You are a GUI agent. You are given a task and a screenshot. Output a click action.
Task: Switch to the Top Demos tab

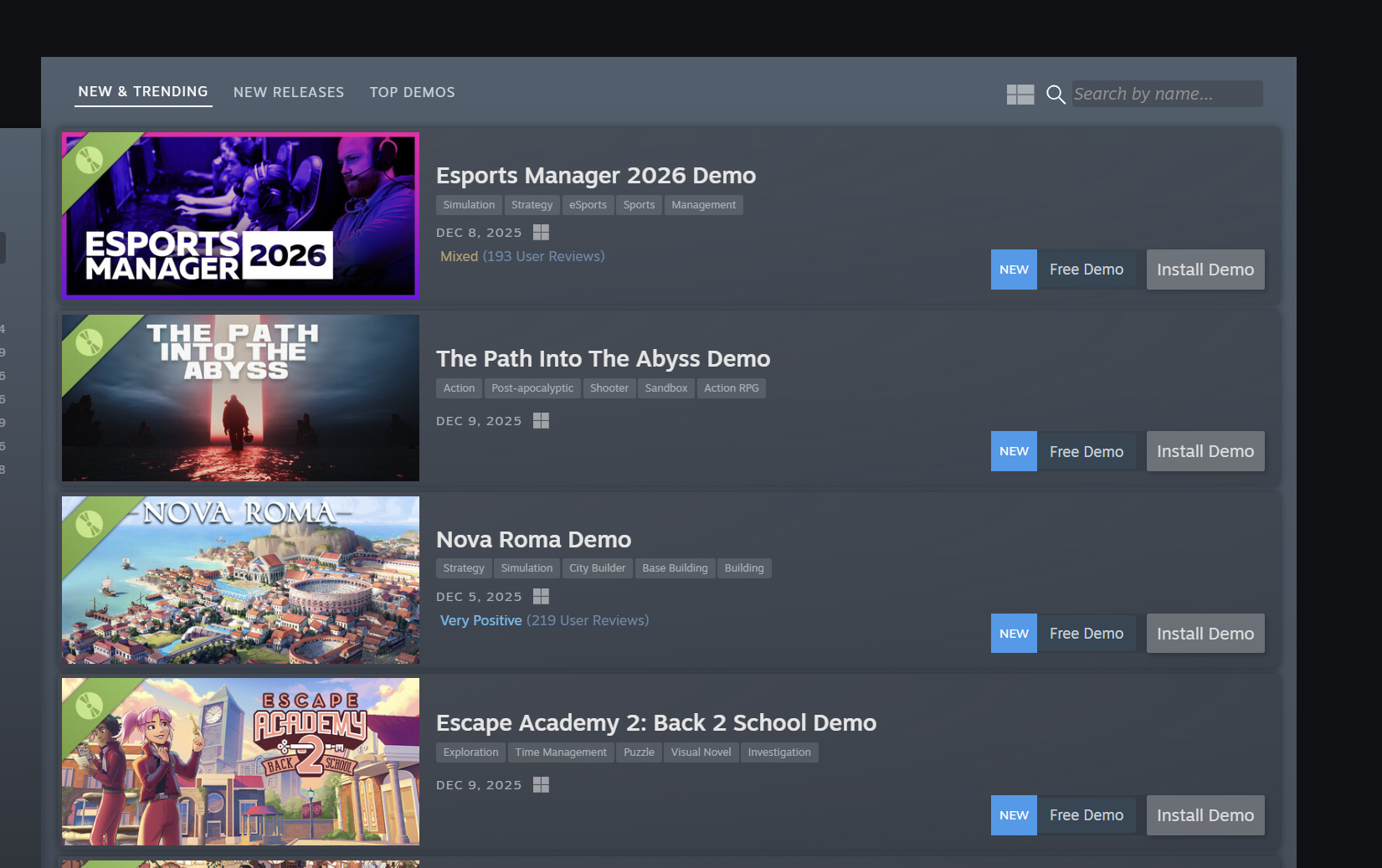click(412, 92)
